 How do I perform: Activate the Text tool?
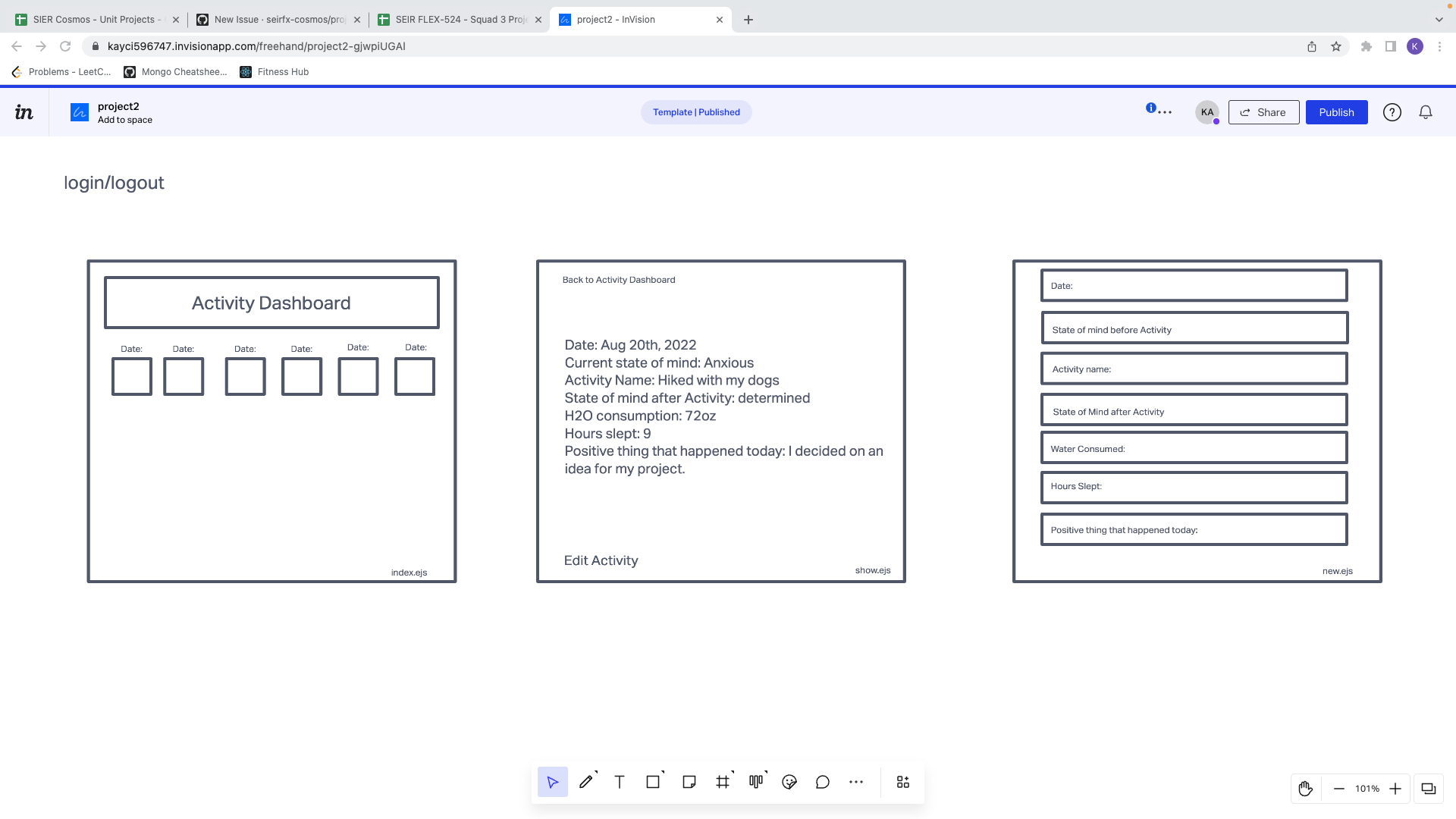pos(619,781)
